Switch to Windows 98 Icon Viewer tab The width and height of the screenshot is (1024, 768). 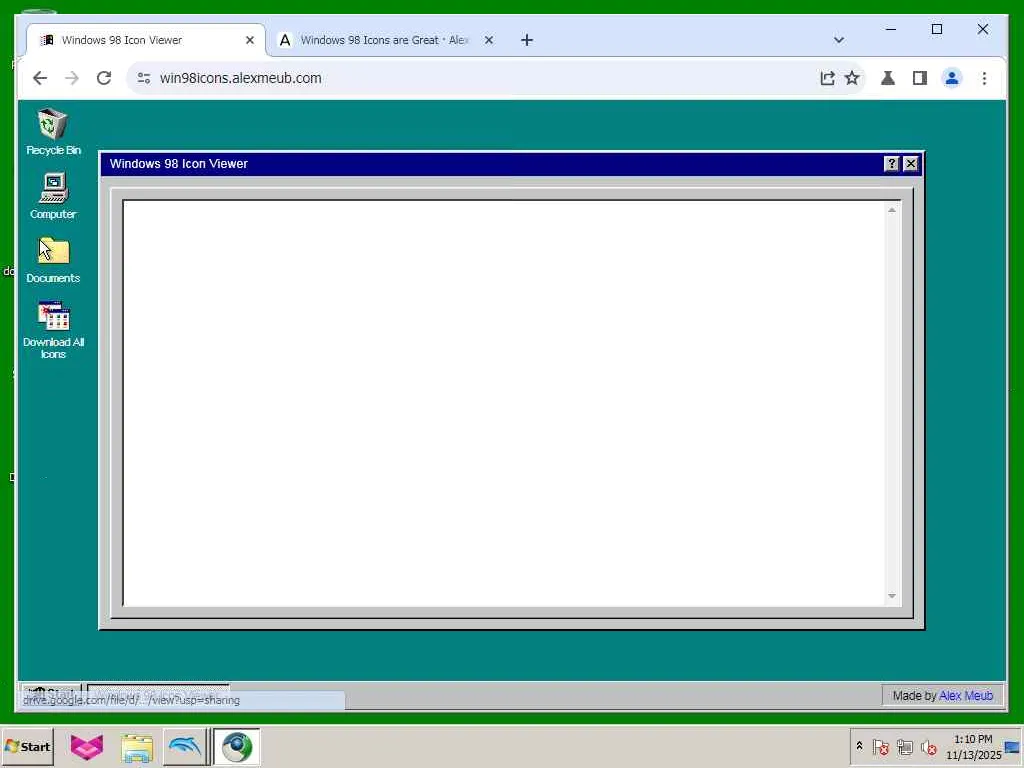(x=146, y=40)
